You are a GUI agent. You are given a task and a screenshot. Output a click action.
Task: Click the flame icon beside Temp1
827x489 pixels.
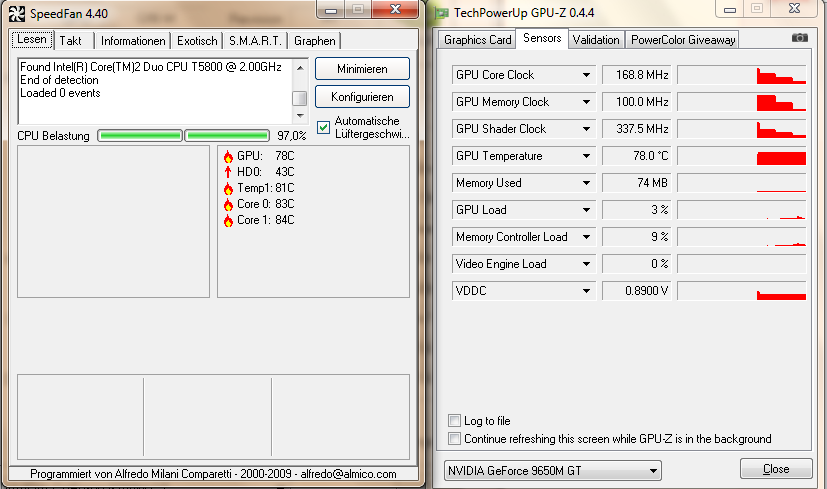[228, 188]
